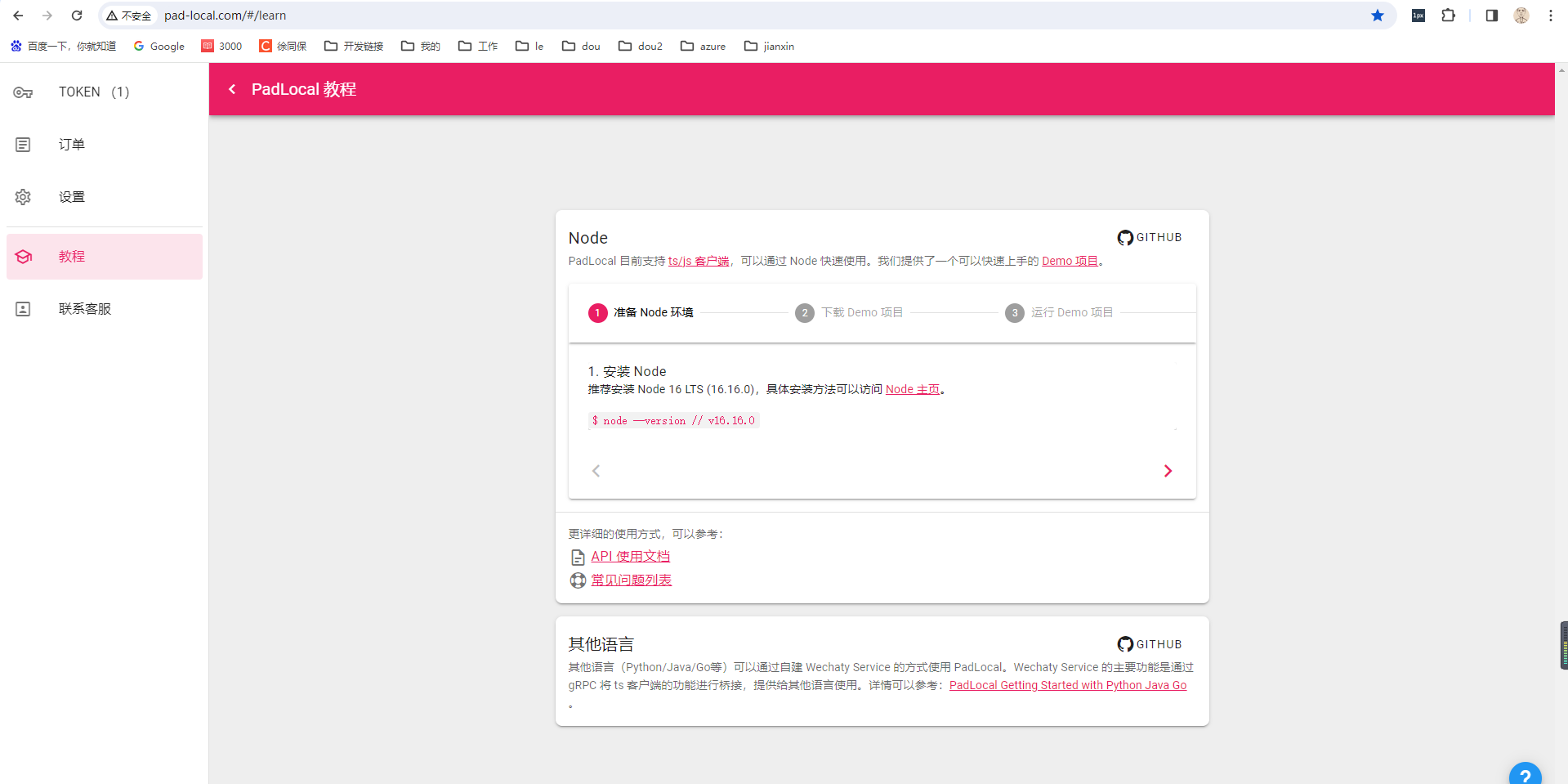
Task: Open the 开发链接 bookmark folder
Action: click(354, 46)
